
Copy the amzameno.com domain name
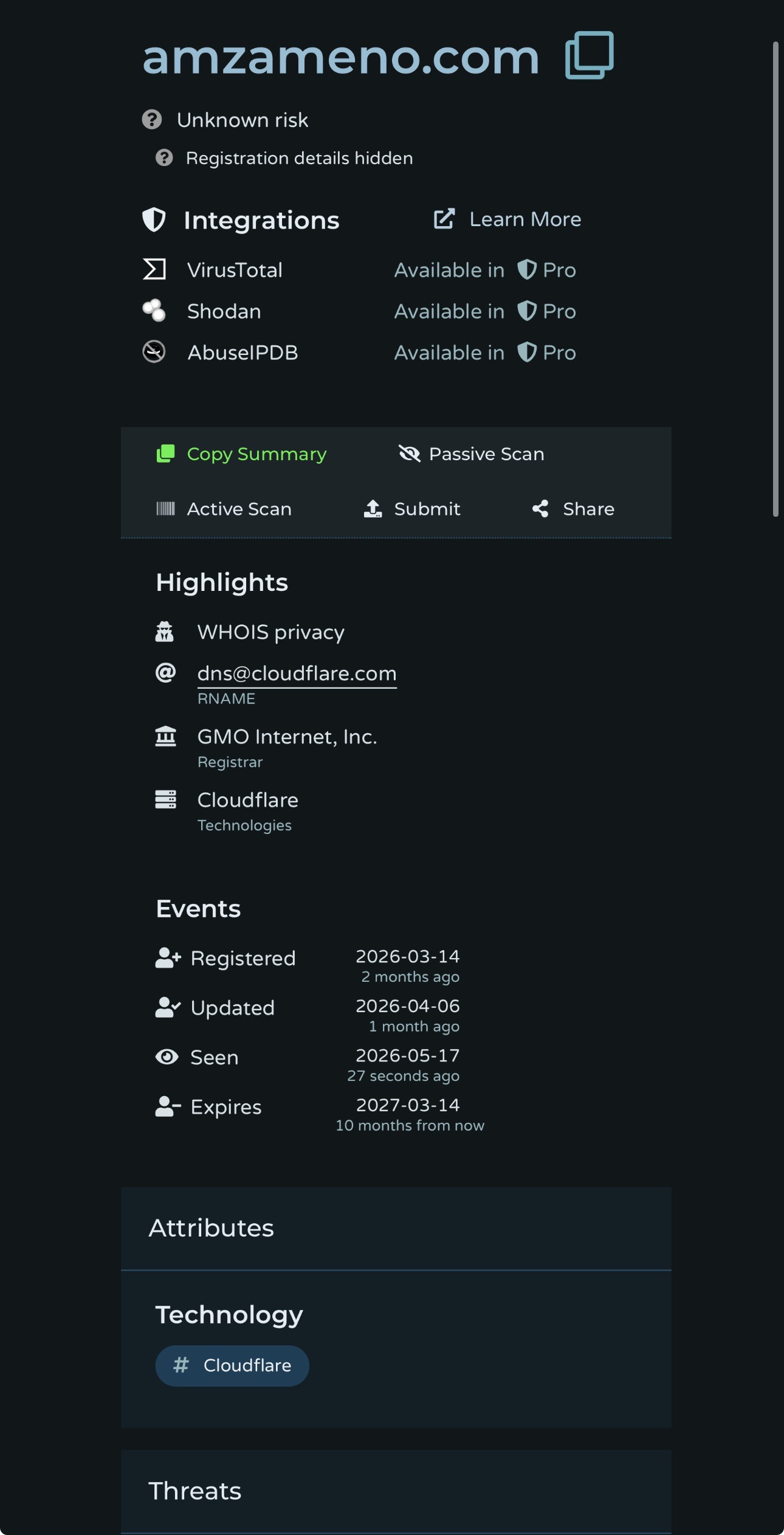(x=589, y=55)
